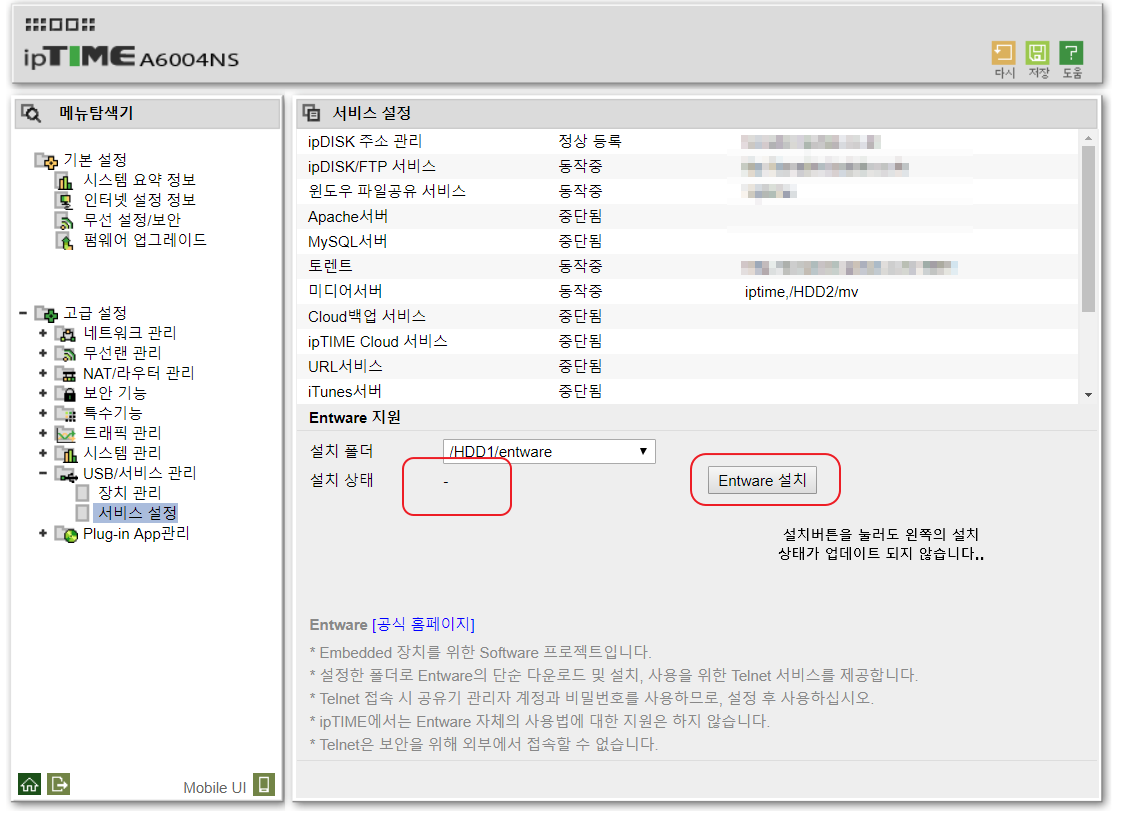Select the ipDISK/FTP 서비스 row
The height and width of the screenshot is (814, 1121).
(687, 167)
